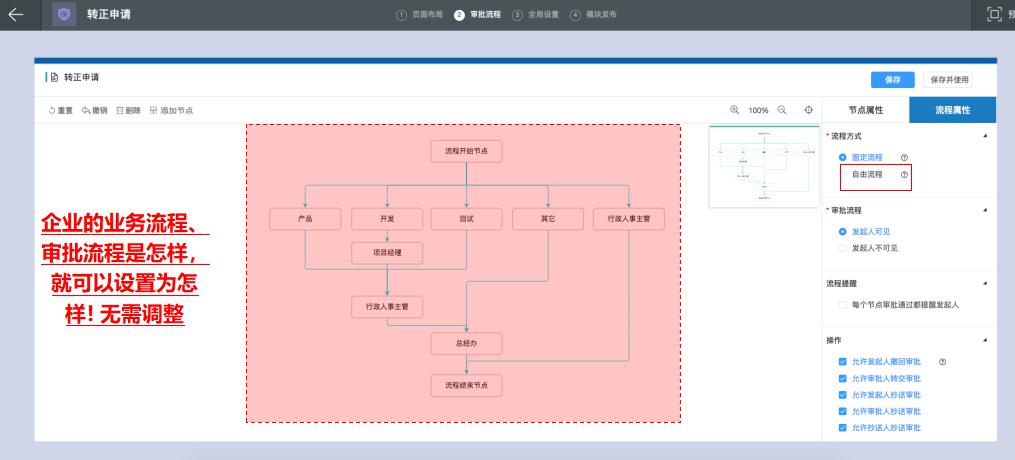
Task: Click the 删除 delete icon in the toolbar
Action: [121, 110]
